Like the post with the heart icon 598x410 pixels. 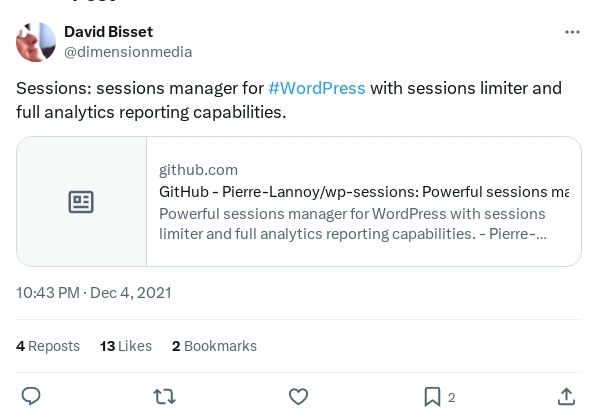pyautogui.click(x=298, y=396)
